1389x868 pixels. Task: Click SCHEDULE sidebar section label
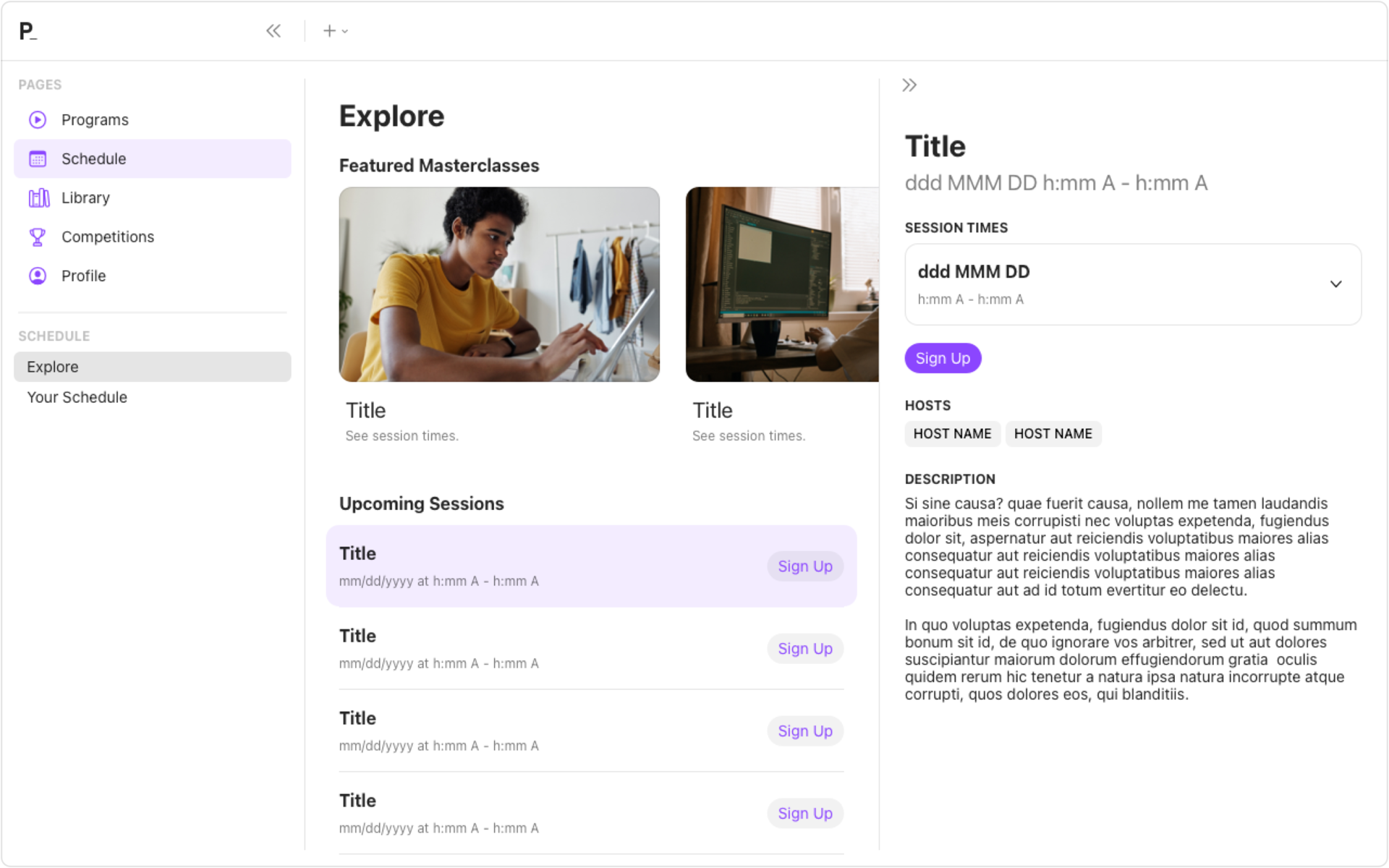tap(54, 337)
